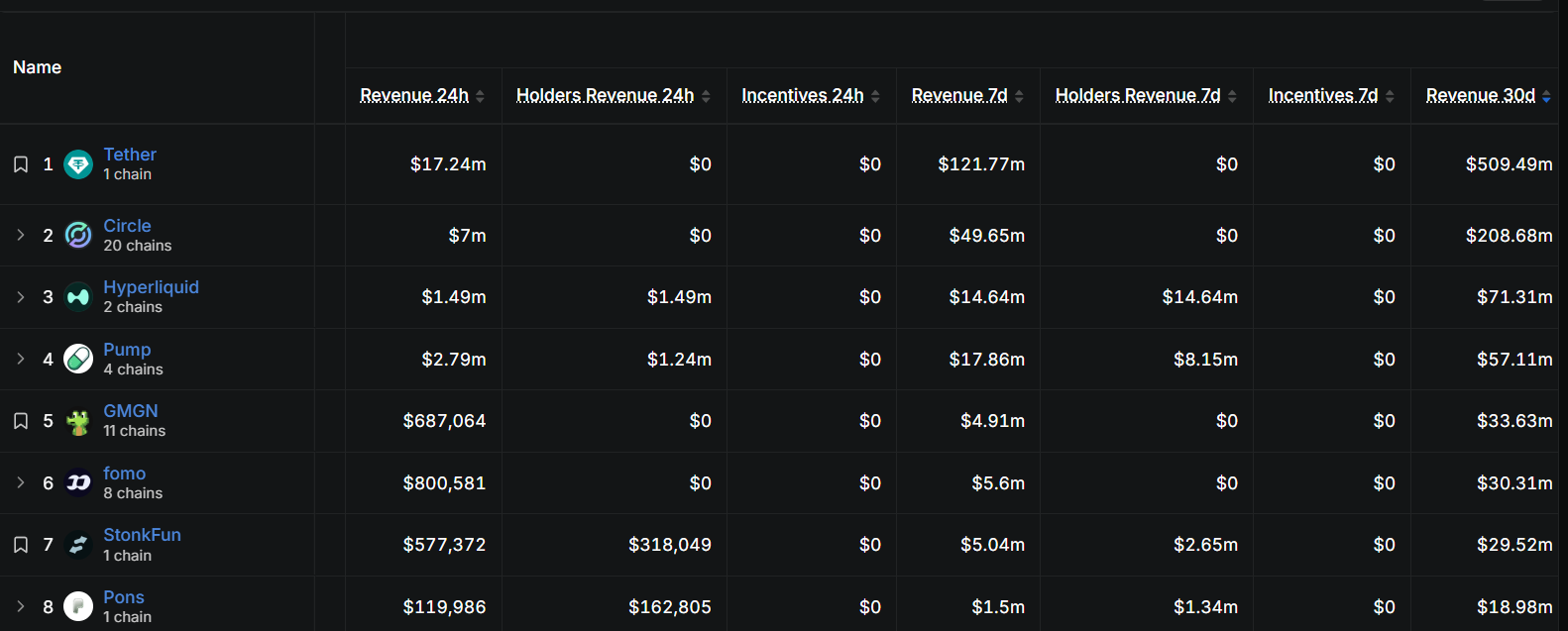Viewport: 1568px width, 631px height.
Task: Click the fomo logo icon
Action: [x=78, y=482]
